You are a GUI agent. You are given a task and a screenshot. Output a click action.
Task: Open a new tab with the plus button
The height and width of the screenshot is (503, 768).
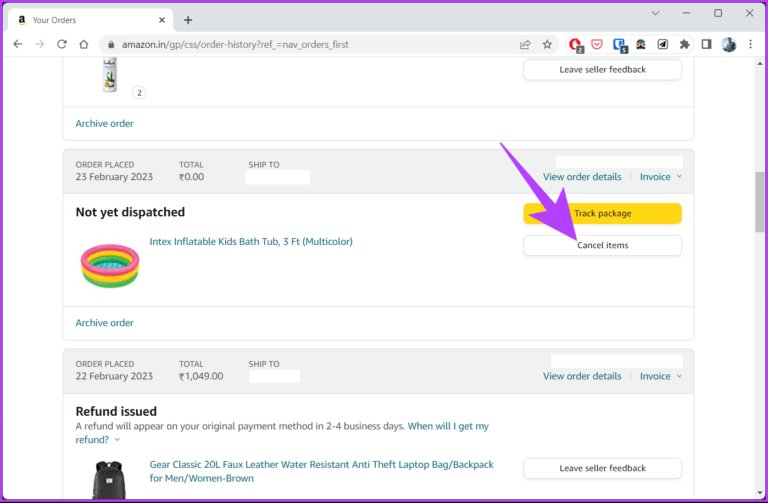[x=188, y=20]
